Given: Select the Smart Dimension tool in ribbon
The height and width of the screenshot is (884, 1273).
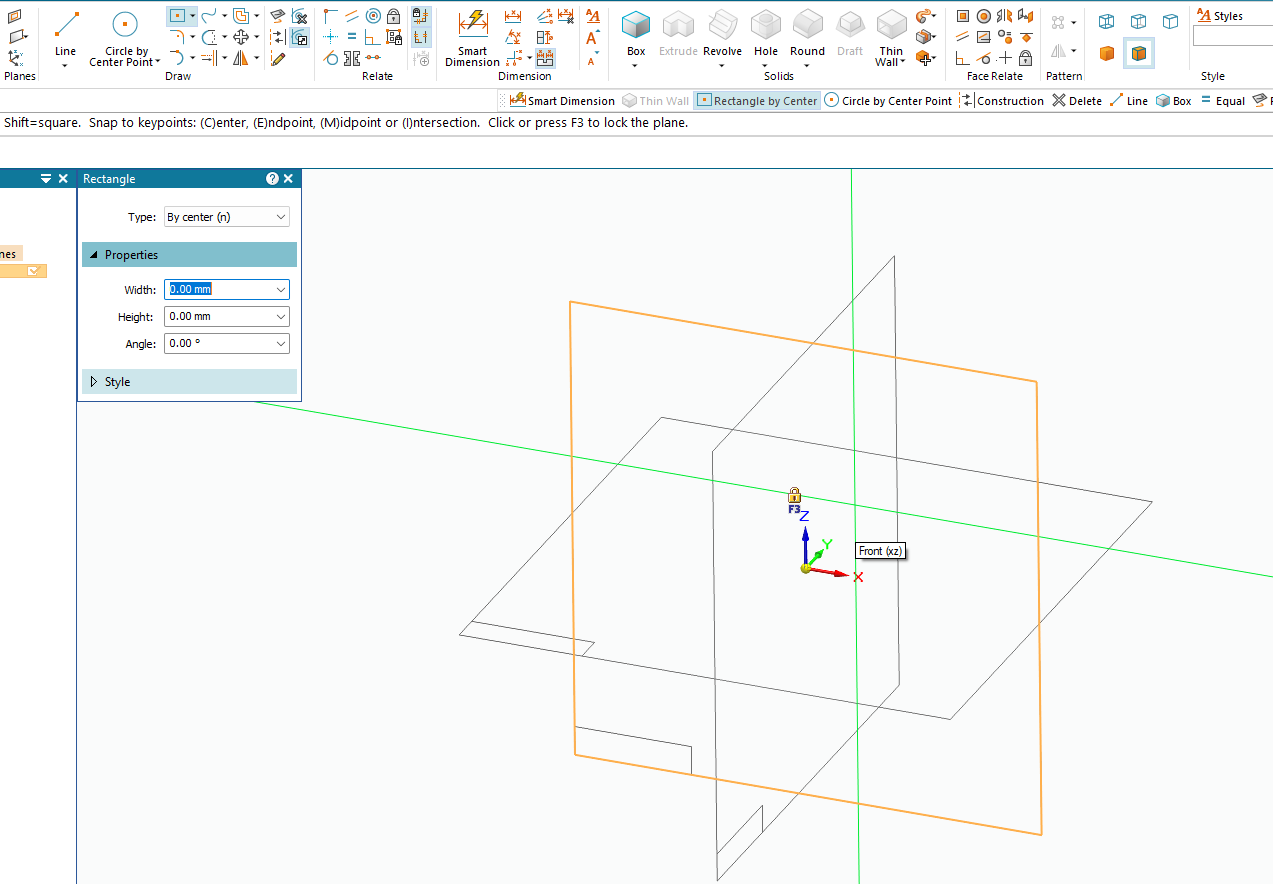Looking at the screenshot, I should 472,38.
